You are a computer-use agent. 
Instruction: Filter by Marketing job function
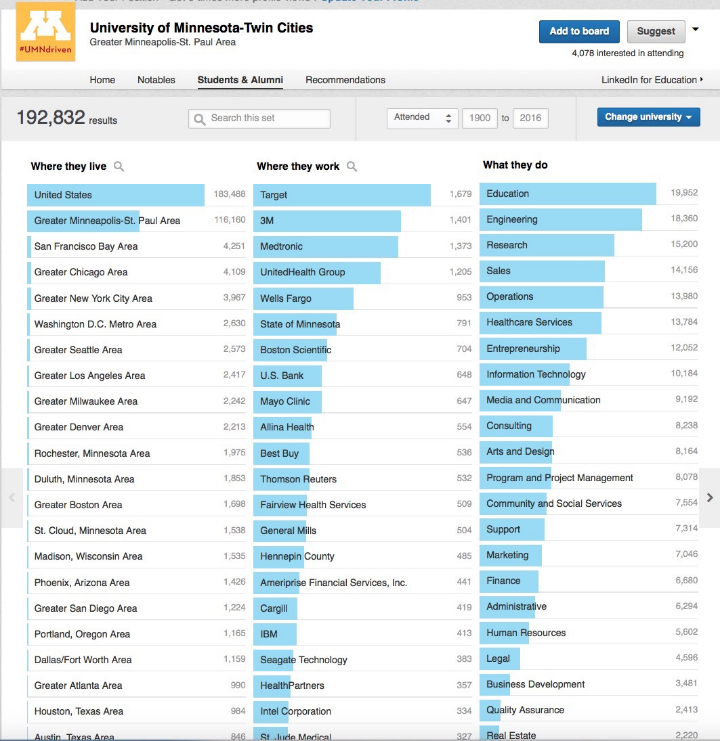point(589,555)
